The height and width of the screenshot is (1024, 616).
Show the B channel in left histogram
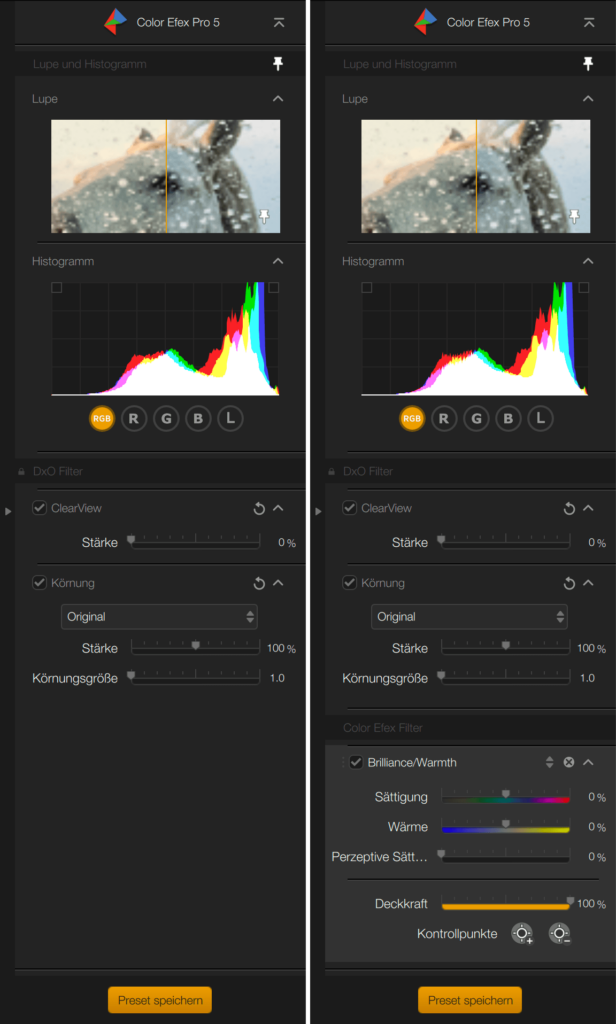click(x=198, y=419)
